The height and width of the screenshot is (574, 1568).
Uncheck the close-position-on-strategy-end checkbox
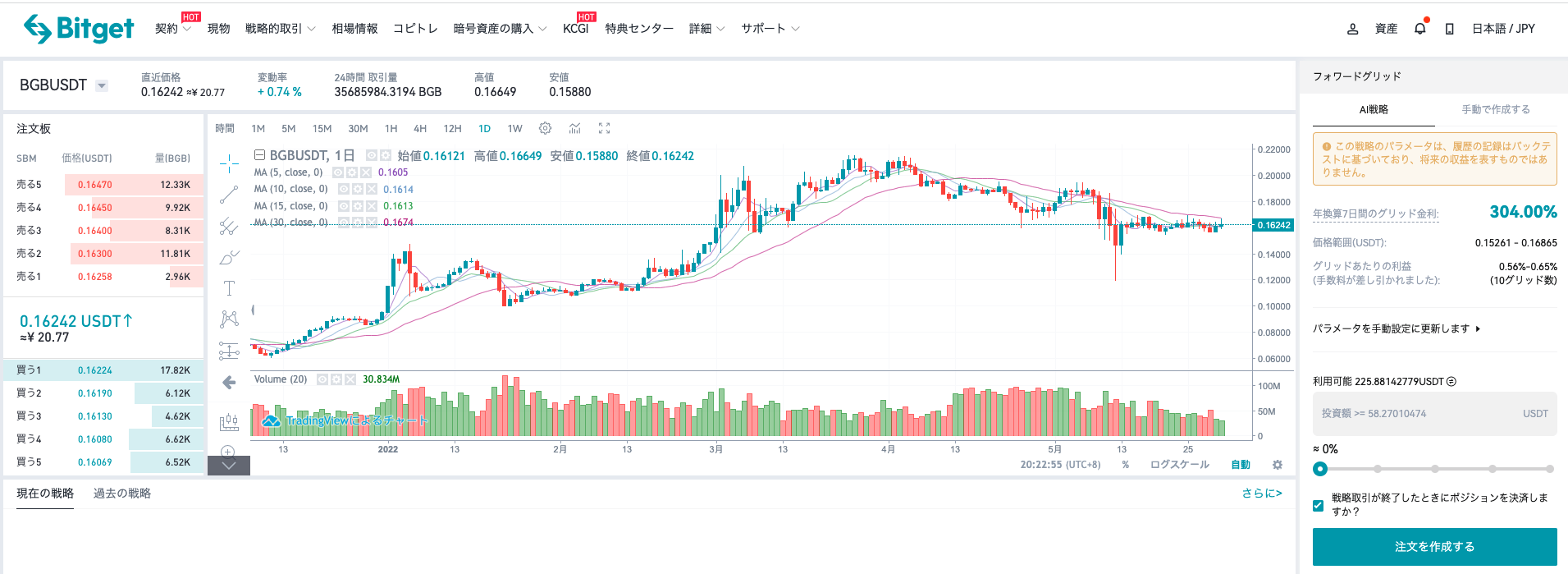click(x=1318, y=505)
